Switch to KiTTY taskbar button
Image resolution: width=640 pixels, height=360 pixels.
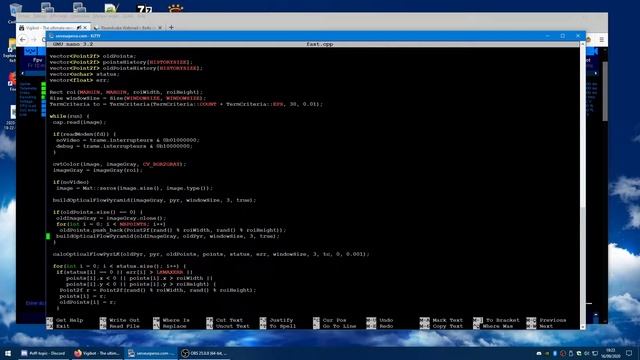coord(151,353)
